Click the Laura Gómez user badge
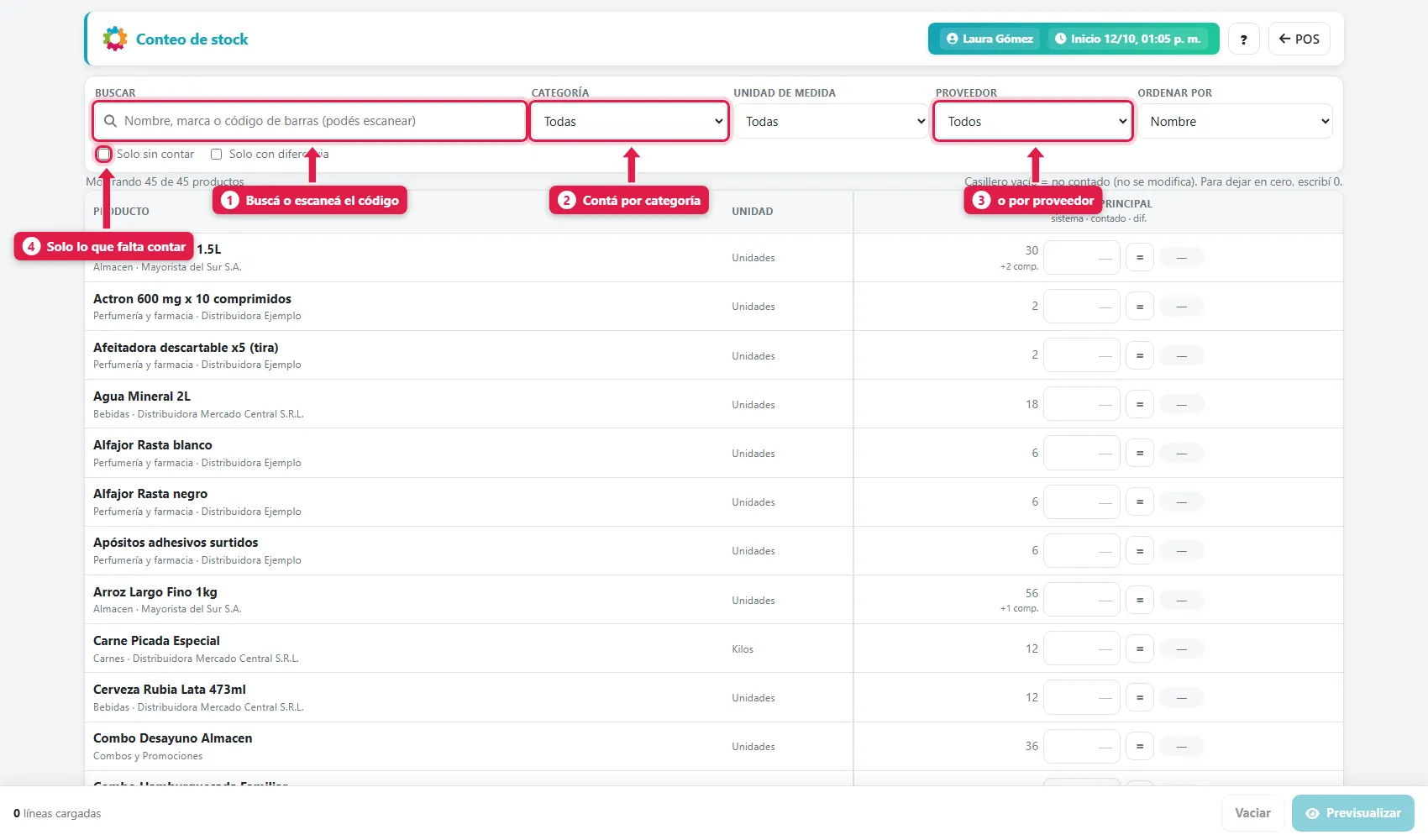Viewport: 1428px width, 840px height. coord(990,39)
